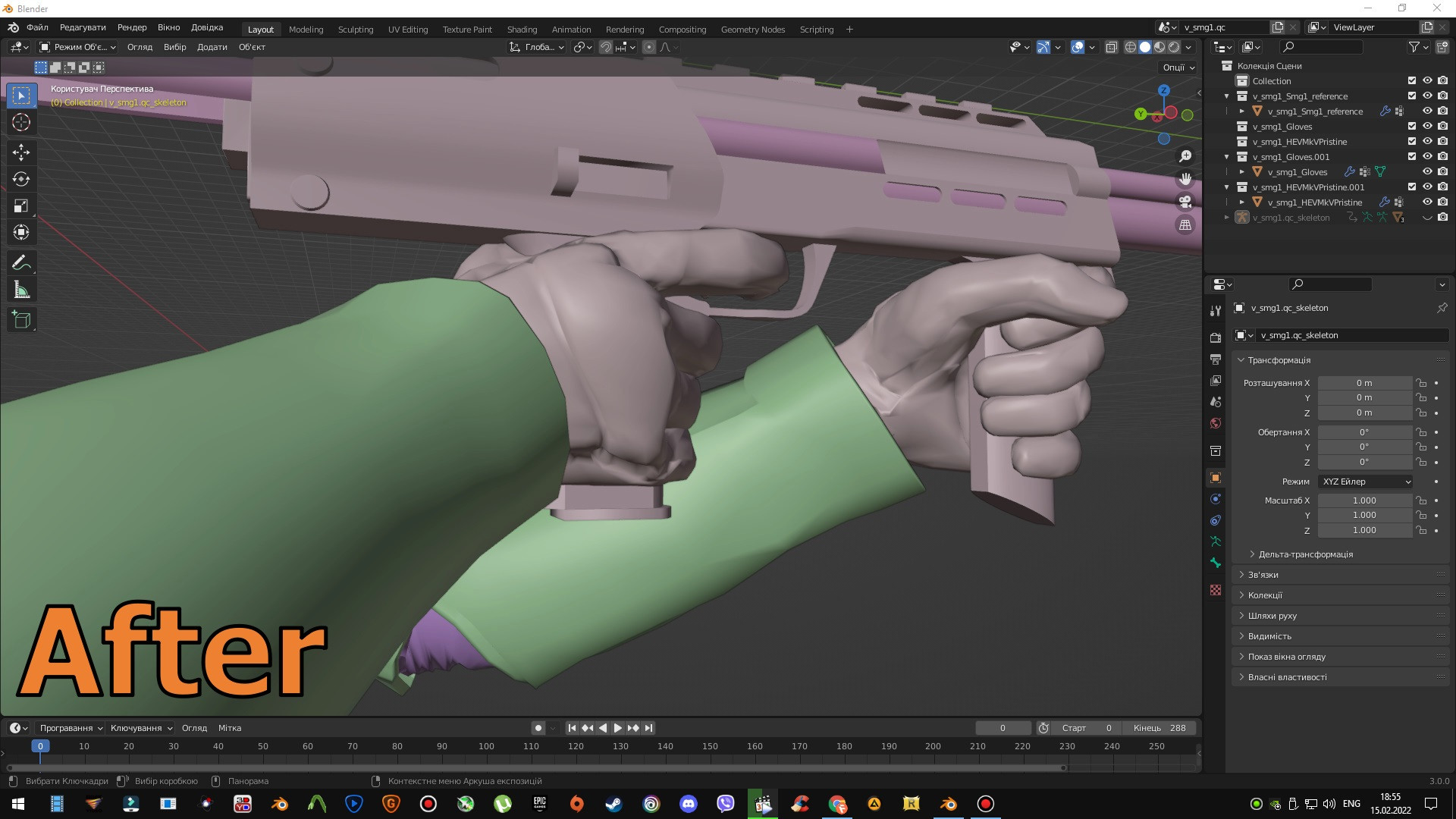This screenshot has width=1456, height=819.
Task: Open the XYZ Ейлер rotation mode dropdown
Action: pos(1364,482)
